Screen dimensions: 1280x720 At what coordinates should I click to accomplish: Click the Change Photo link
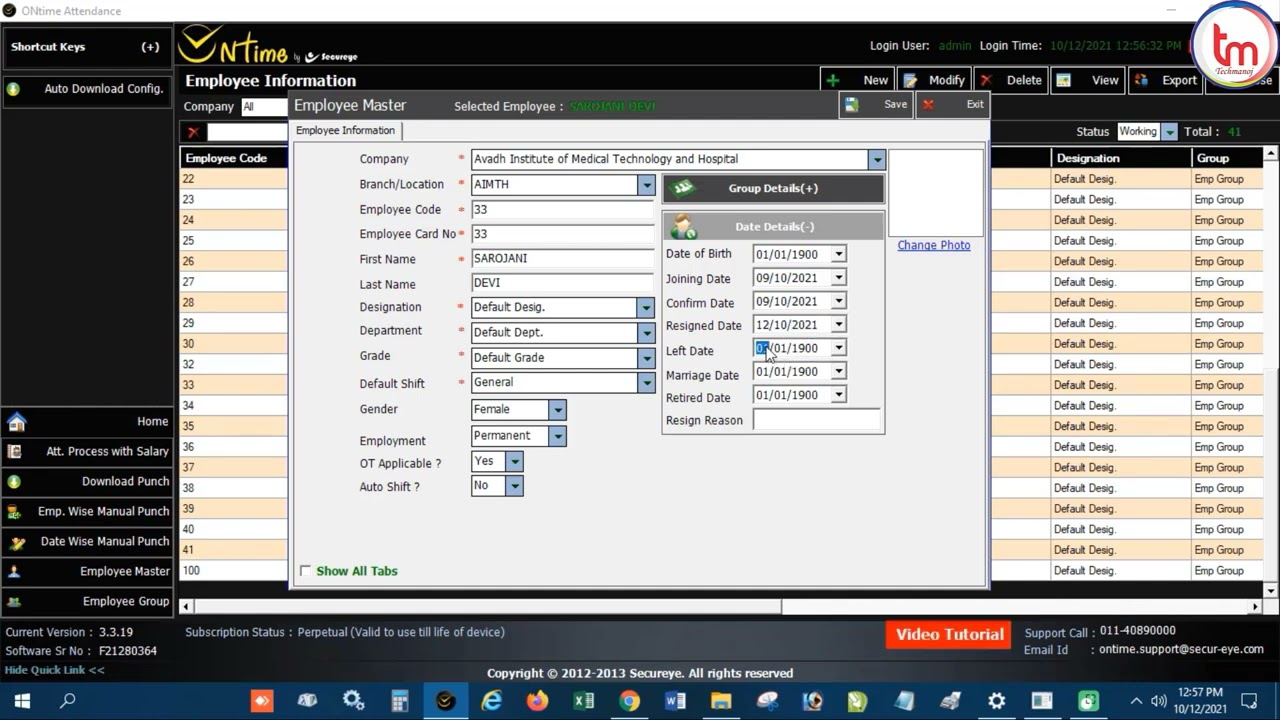933,245
